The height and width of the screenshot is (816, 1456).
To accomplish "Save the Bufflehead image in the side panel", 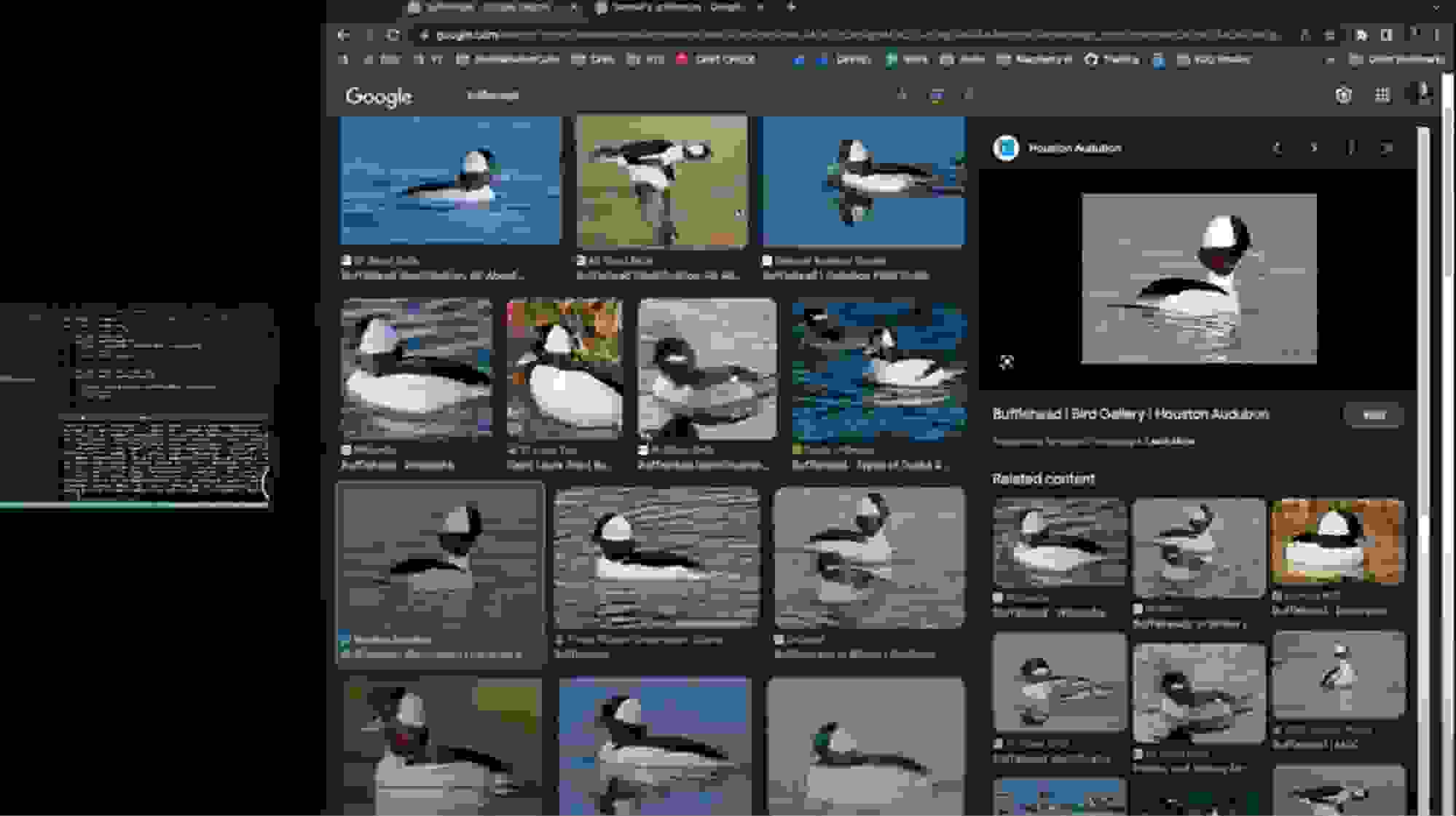I will (1350, 148).
